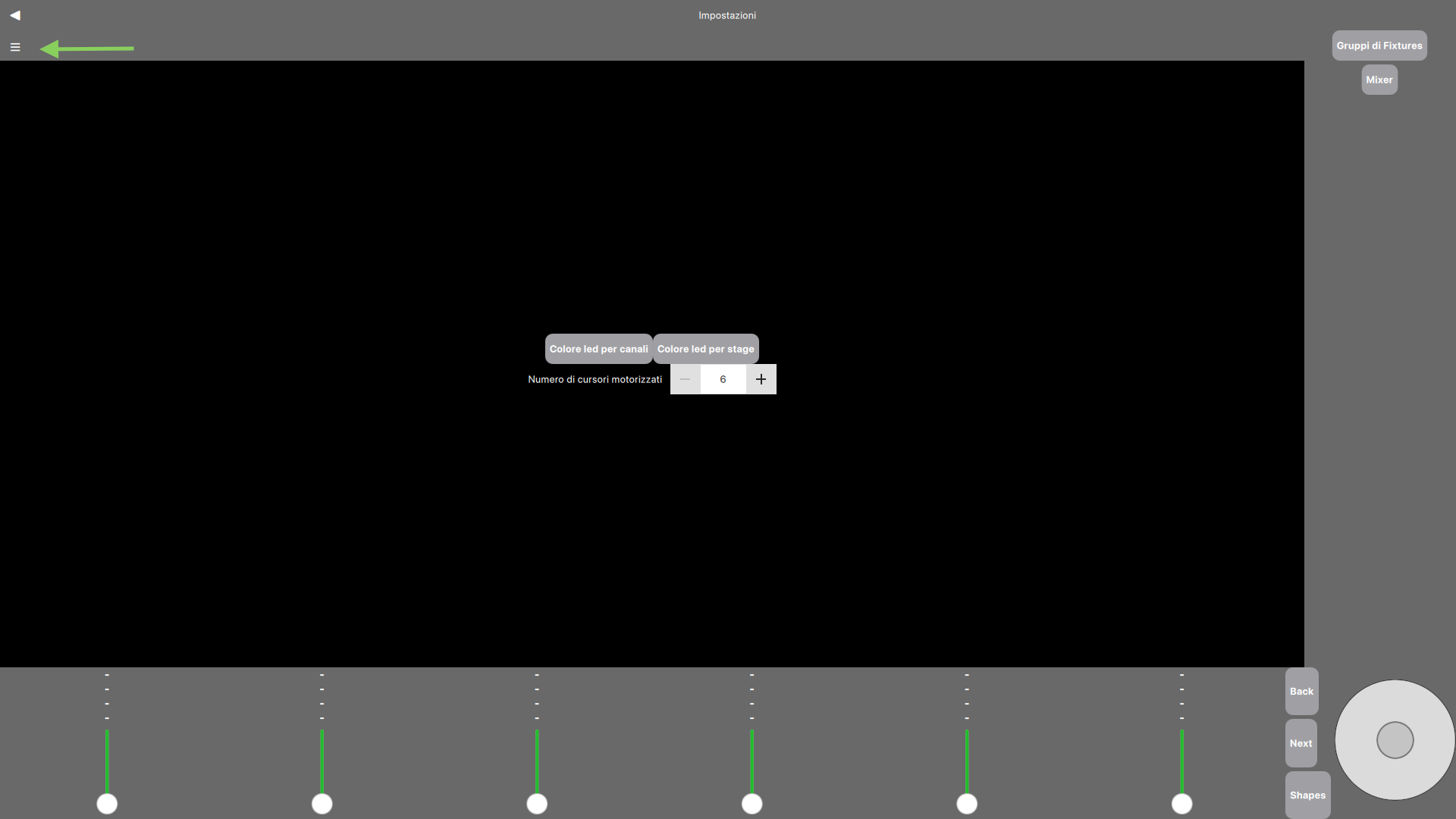Toggle the first fader slider position
This screenshot has width=1456, height=819.
coord(107,803)
